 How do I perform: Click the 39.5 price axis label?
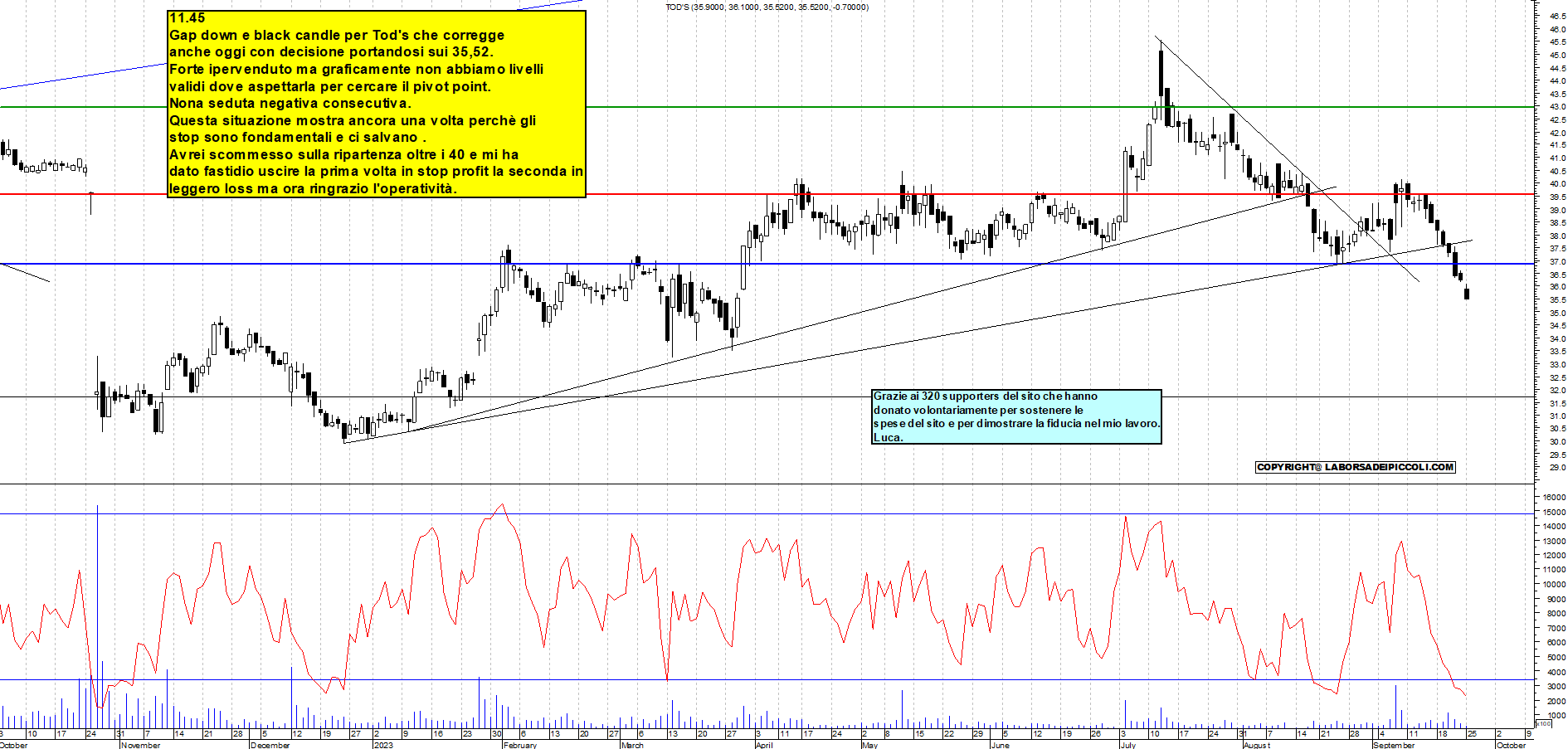click(1557, 197)
